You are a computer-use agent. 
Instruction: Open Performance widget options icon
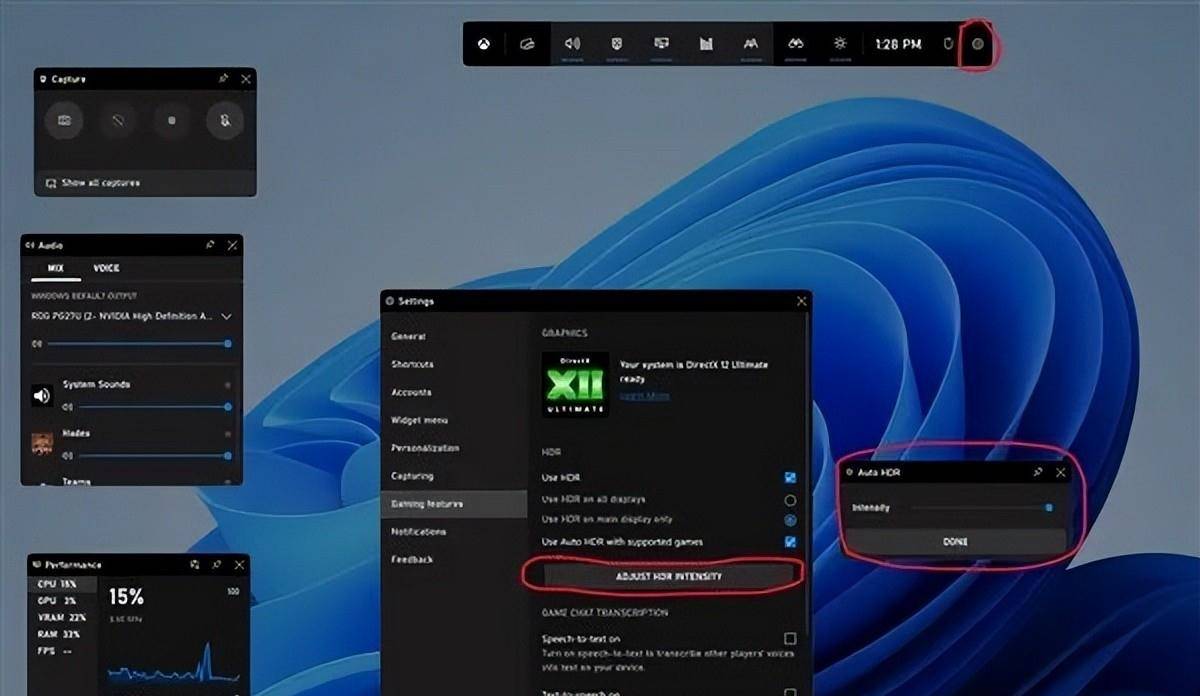tap(194, 565)
